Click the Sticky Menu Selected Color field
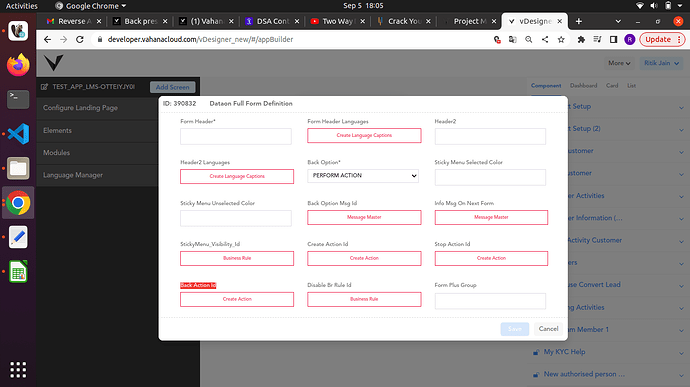This screenshot has width=690, height=387. tap(490, 177)
